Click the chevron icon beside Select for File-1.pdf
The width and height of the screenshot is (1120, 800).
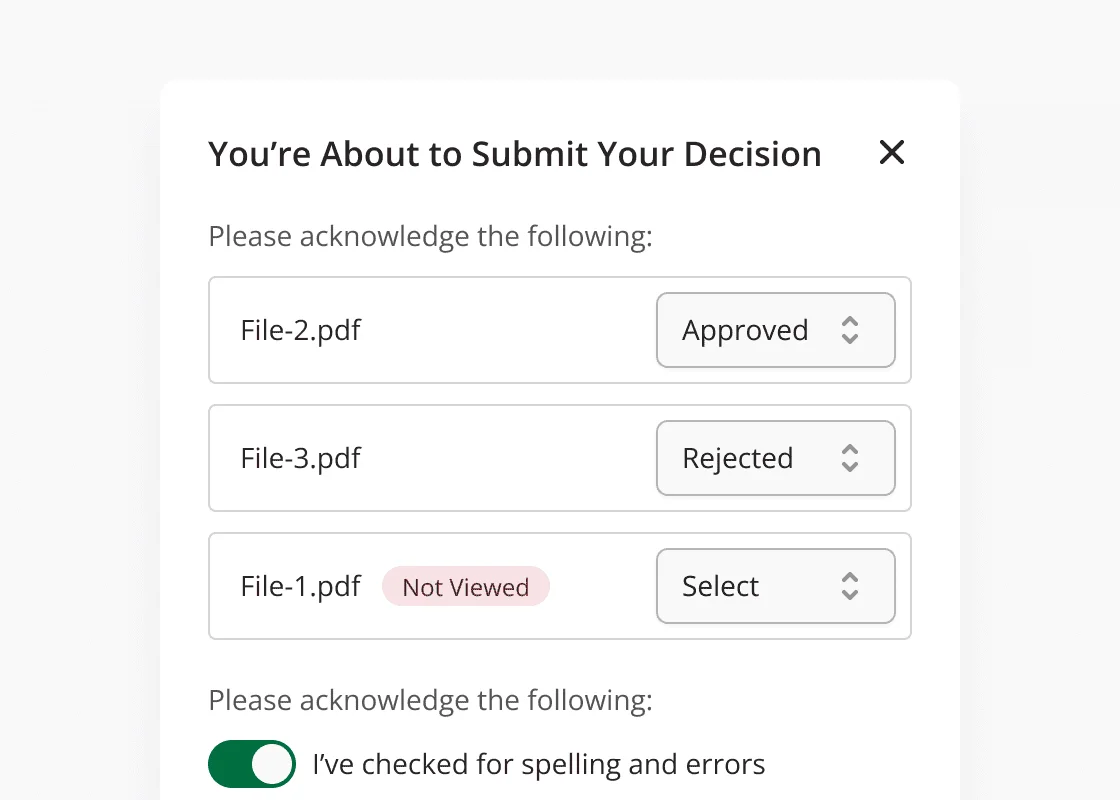coord(850,586)
